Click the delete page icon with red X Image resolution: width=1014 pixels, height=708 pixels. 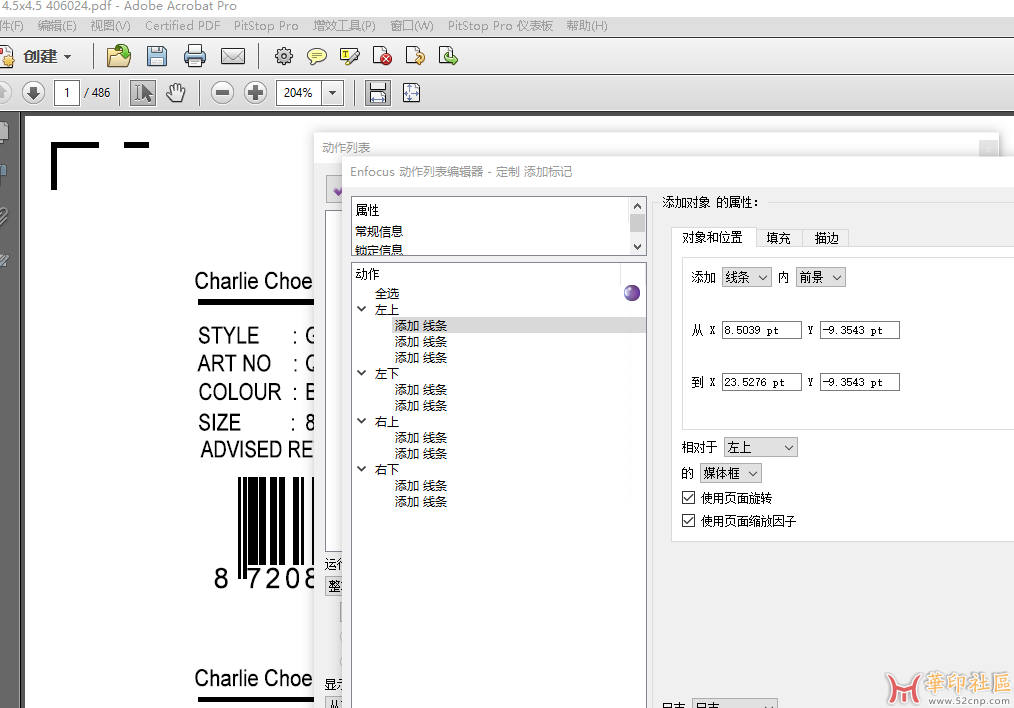[382, 56]
